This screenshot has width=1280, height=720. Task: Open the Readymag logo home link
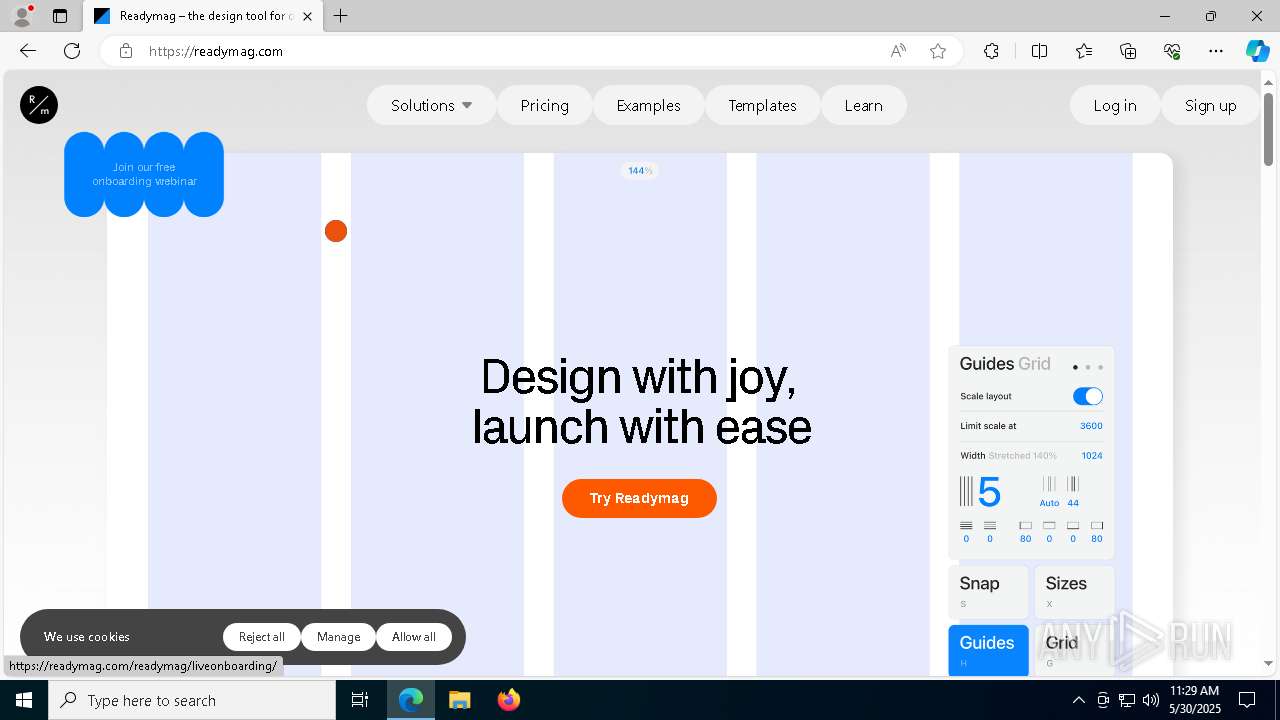(x=39, y=105)
